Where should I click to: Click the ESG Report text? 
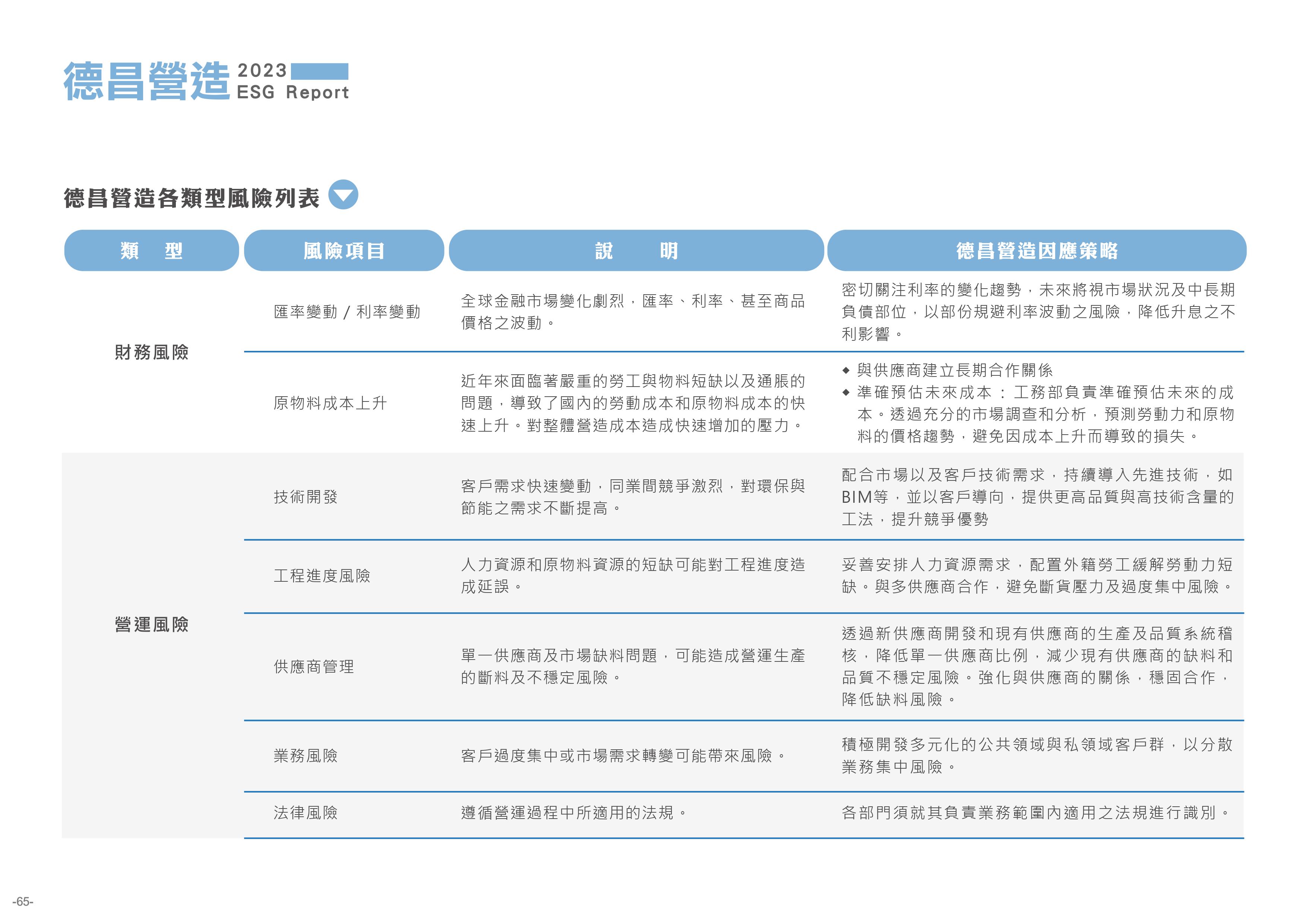click(x=292, y=92)
